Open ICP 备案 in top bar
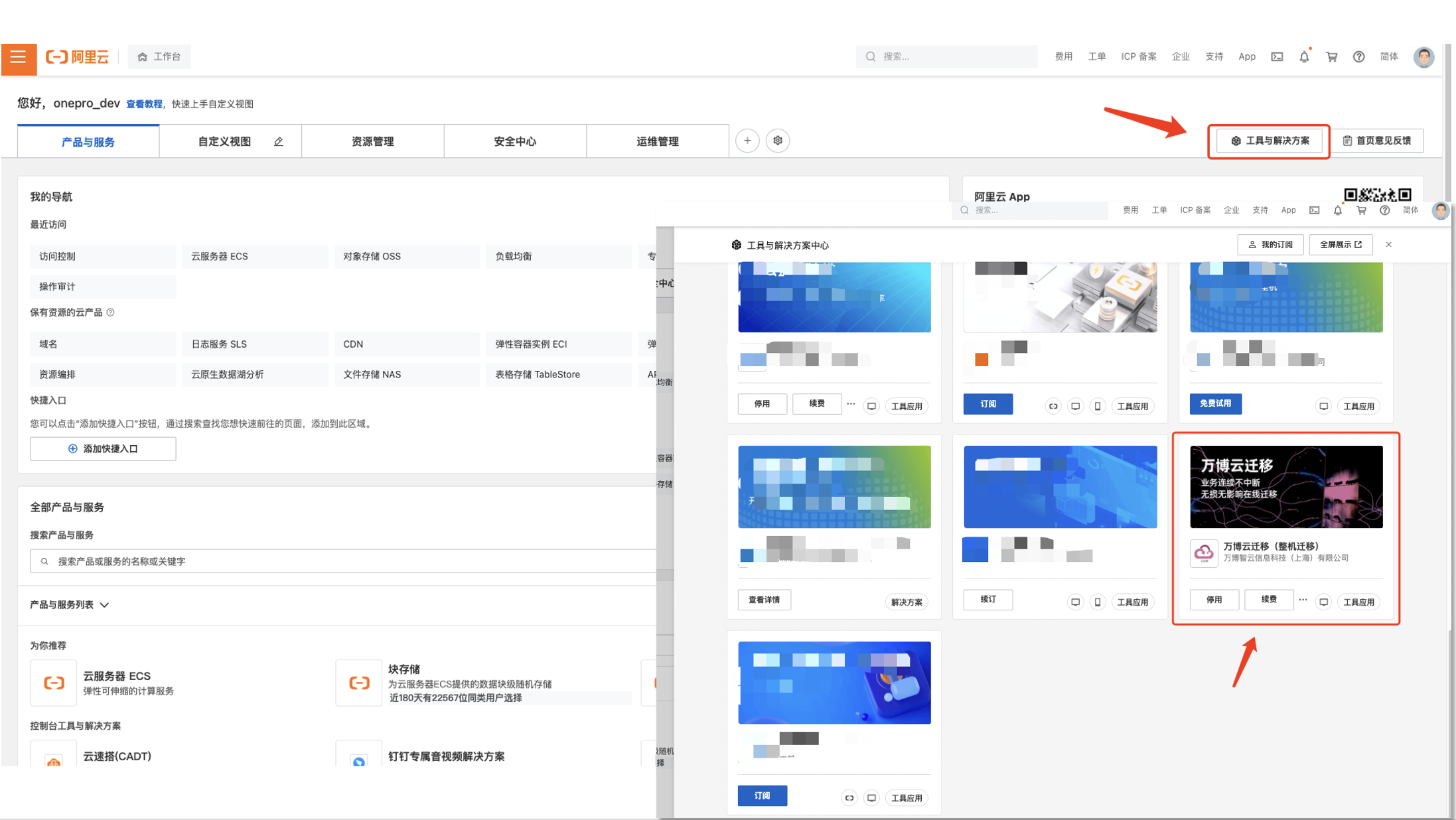The width and height of the screenshot is (1456, 820). [x=1139, y=57]
